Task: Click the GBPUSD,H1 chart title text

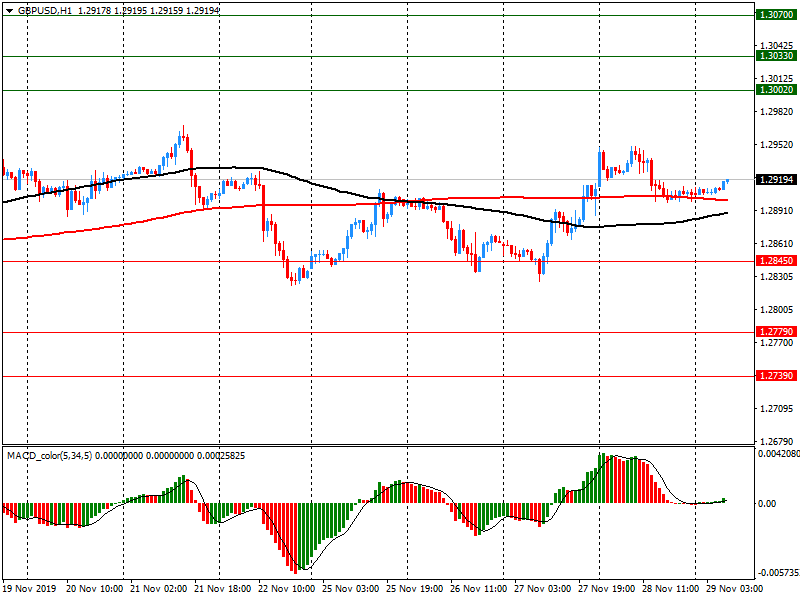Action: click(x=44, y=9)
